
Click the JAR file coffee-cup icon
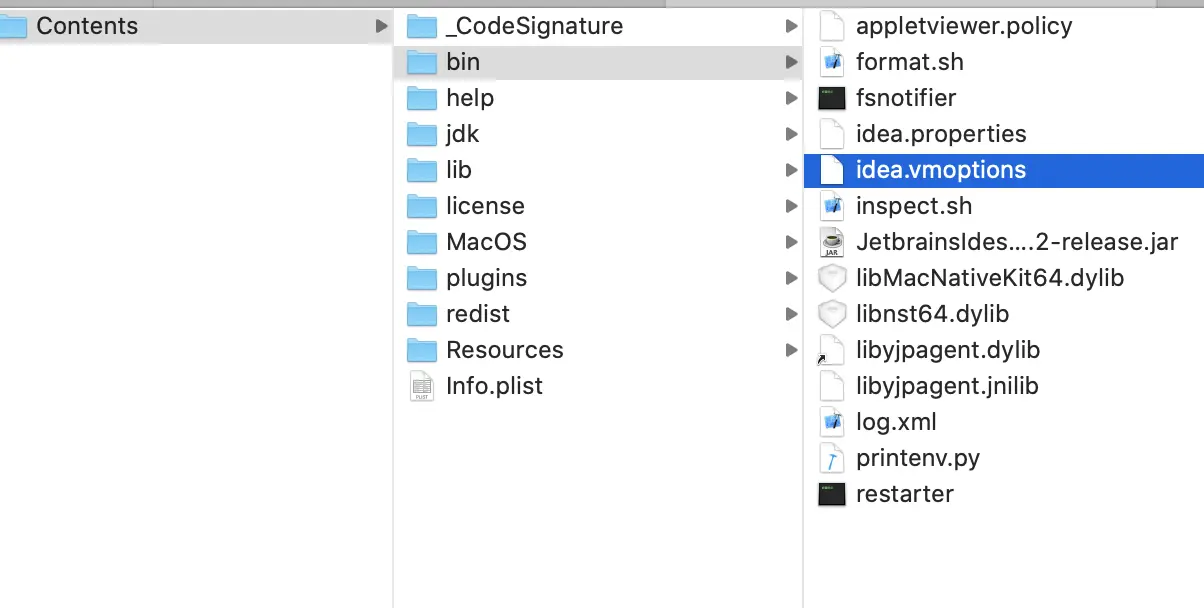click(x=832, y=242)
